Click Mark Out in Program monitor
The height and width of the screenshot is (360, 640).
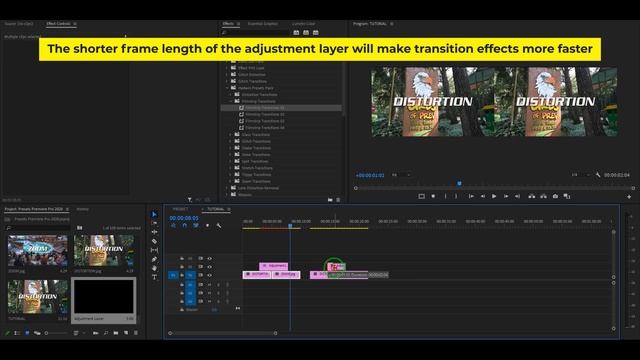[456, 196]
